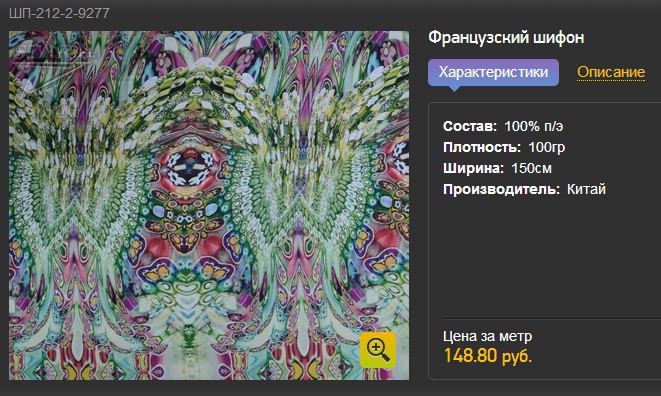Screen dimensions: 661x396
Task: Open the Характеристики tab
Action: click(493, 73)
